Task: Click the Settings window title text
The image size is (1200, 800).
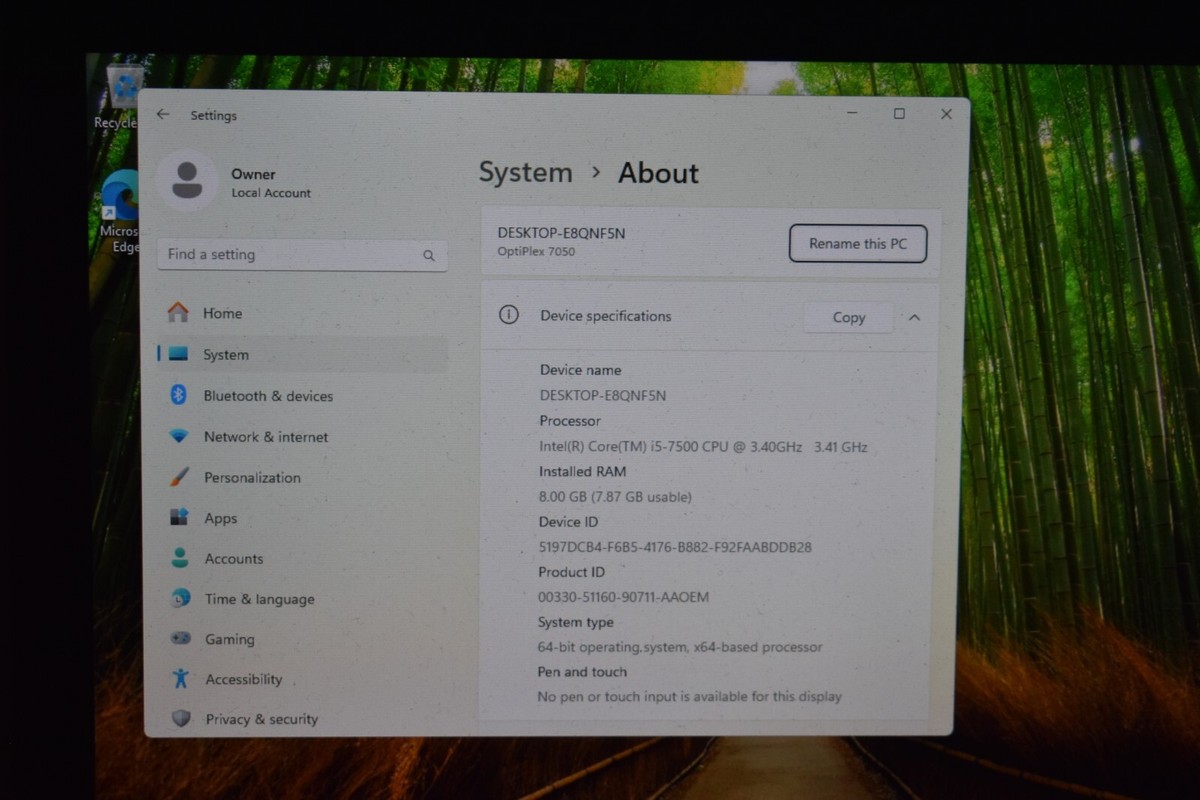Action: click(214, 116)
